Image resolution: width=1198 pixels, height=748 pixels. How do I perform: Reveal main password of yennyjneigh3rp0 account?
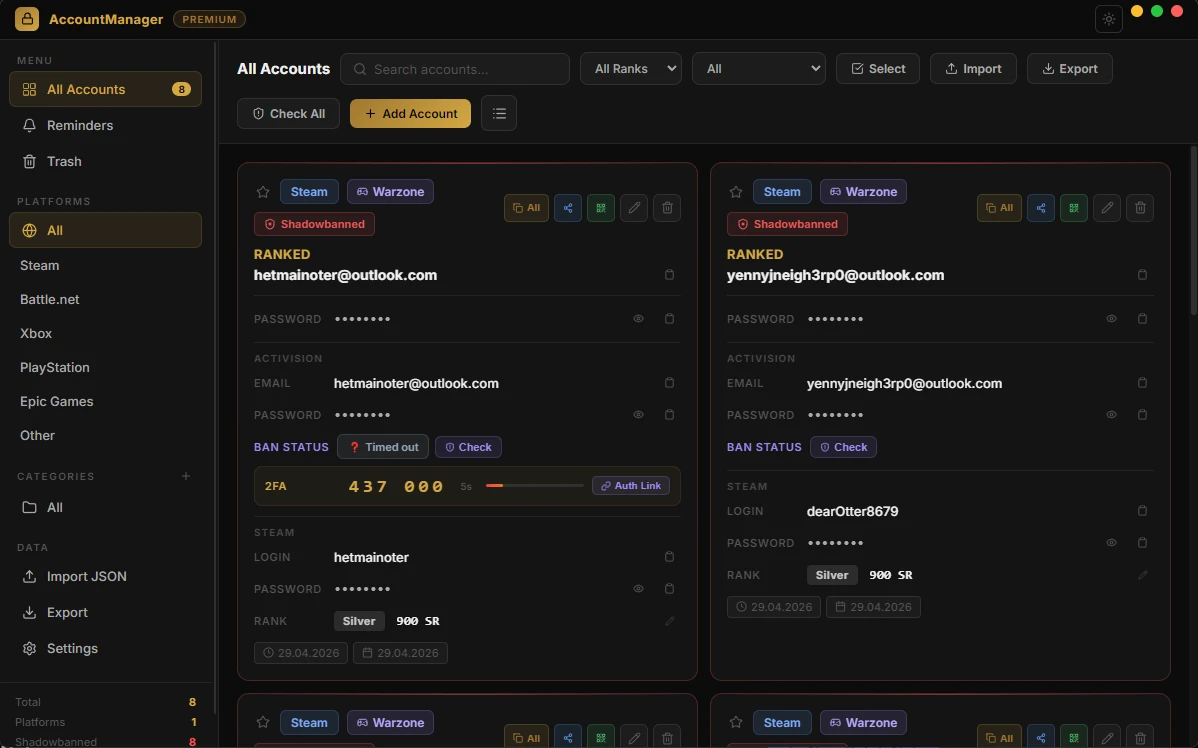point(1111,319)
